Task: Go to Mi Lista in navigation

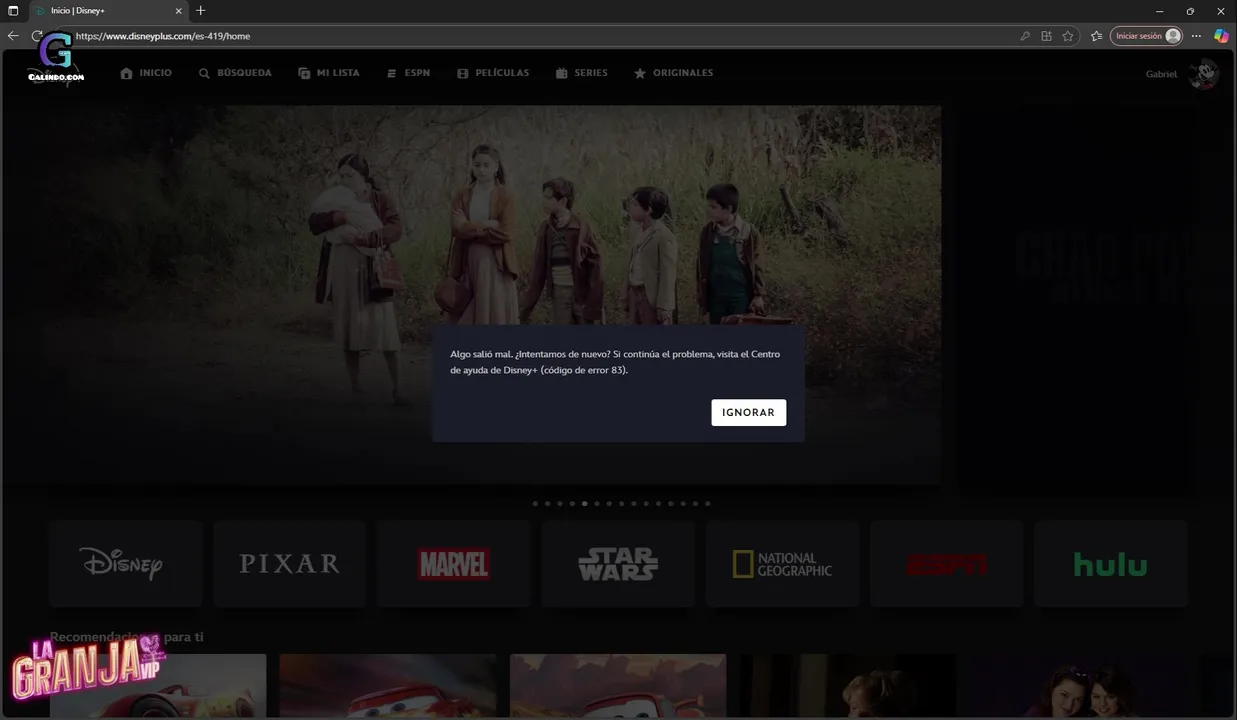Action: (x=329, y=73)
